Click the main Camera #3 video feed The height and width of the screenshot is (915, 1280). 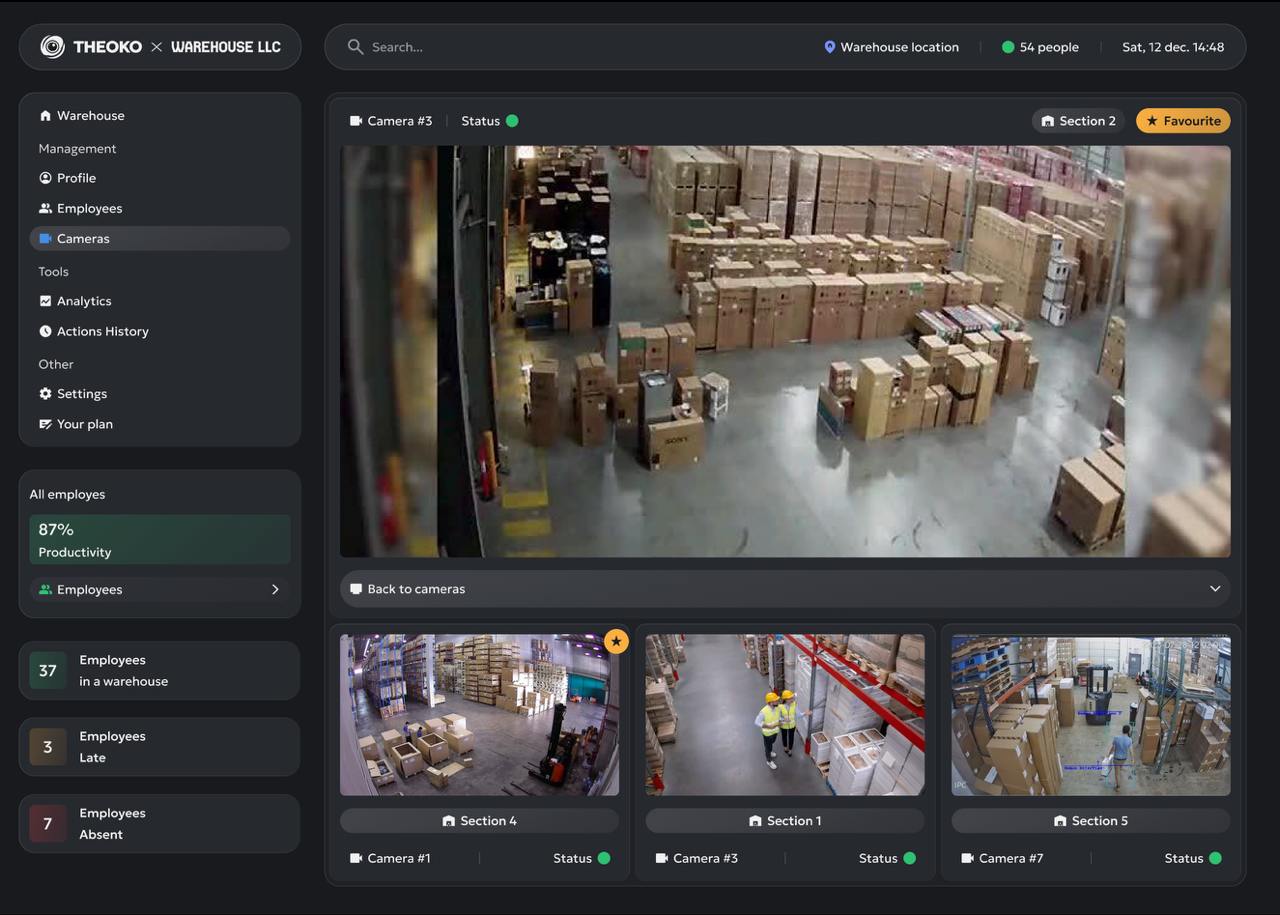[x=785, y=352]
